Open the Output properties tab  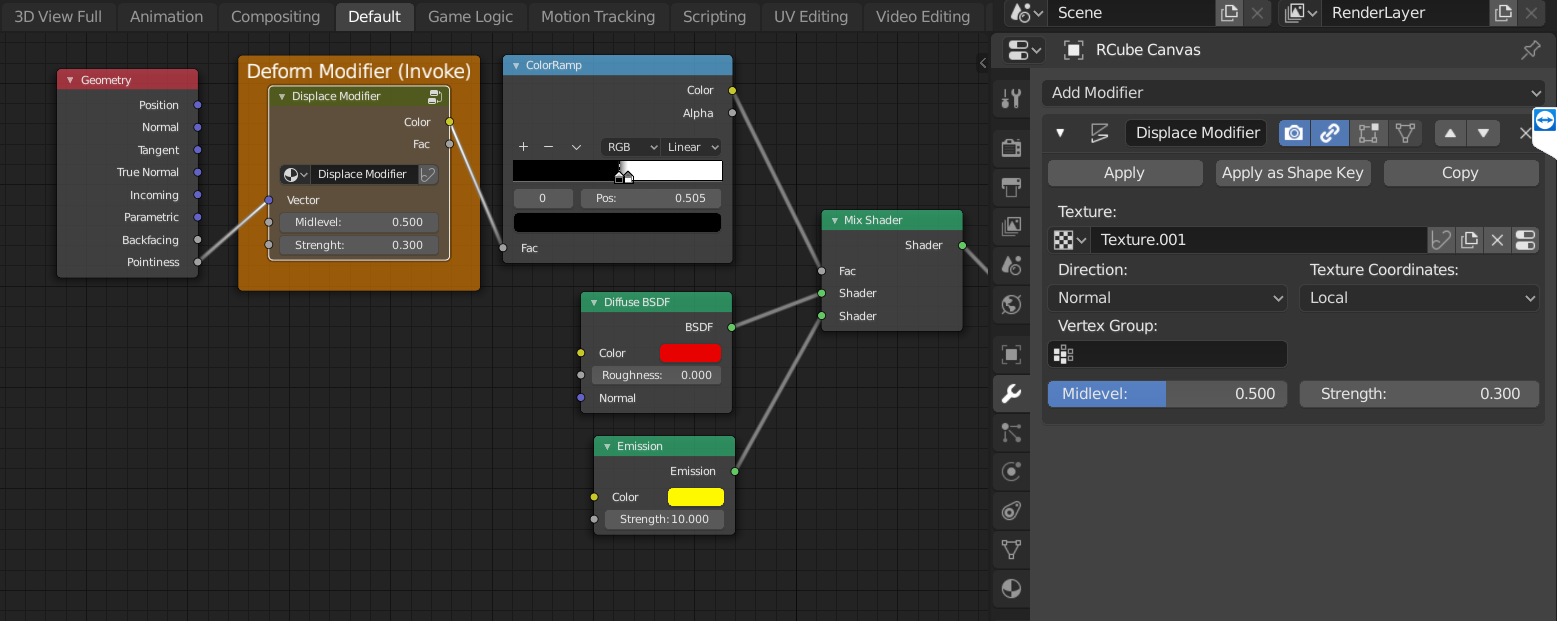pos(1011,187)
